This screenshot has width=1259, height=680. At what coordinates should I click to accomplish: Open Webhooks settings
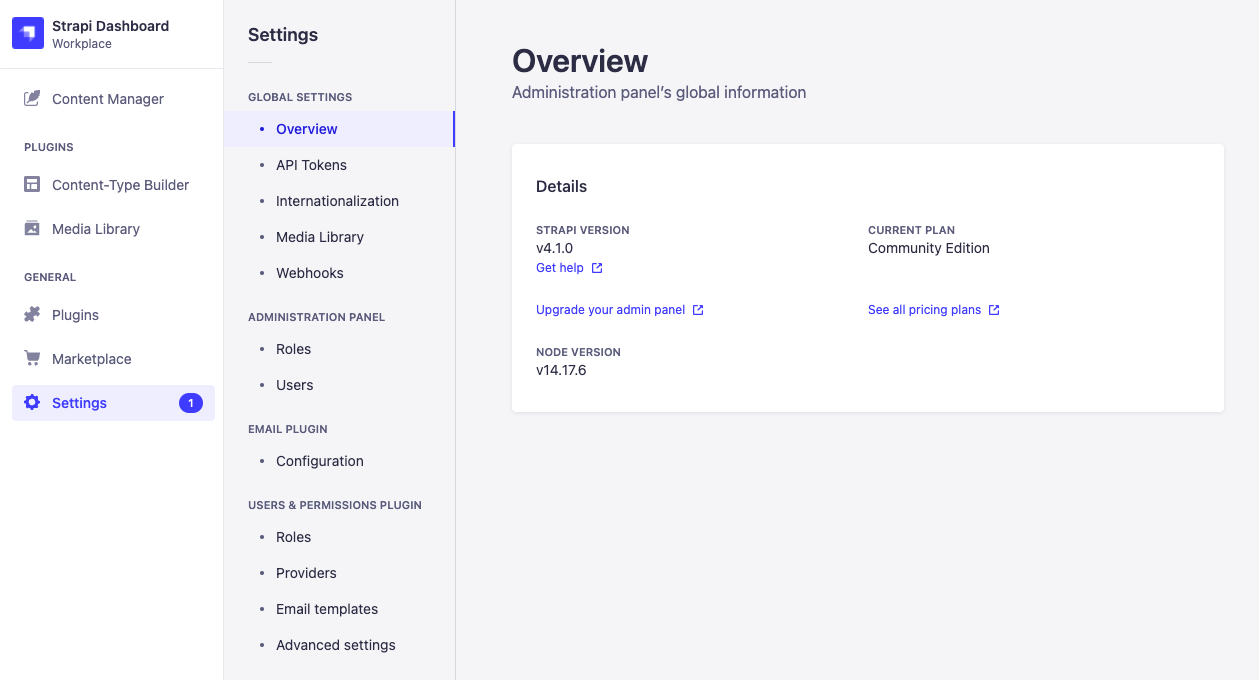339,273
